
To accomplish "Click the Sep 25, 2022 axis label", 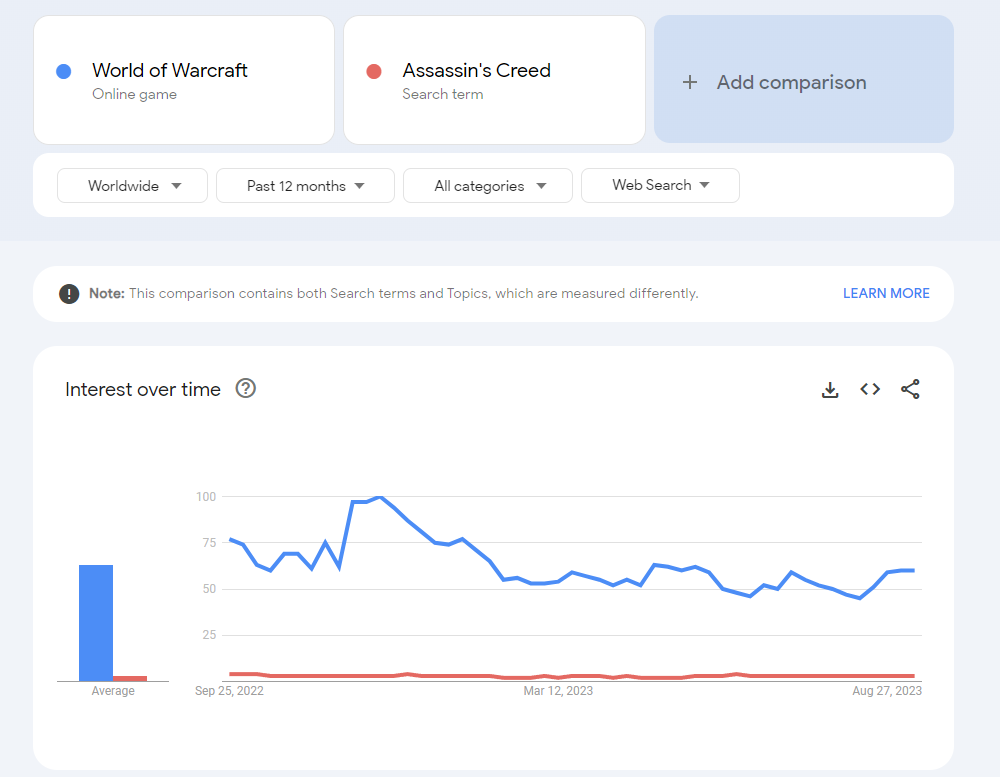I will (x=229, y=691).
